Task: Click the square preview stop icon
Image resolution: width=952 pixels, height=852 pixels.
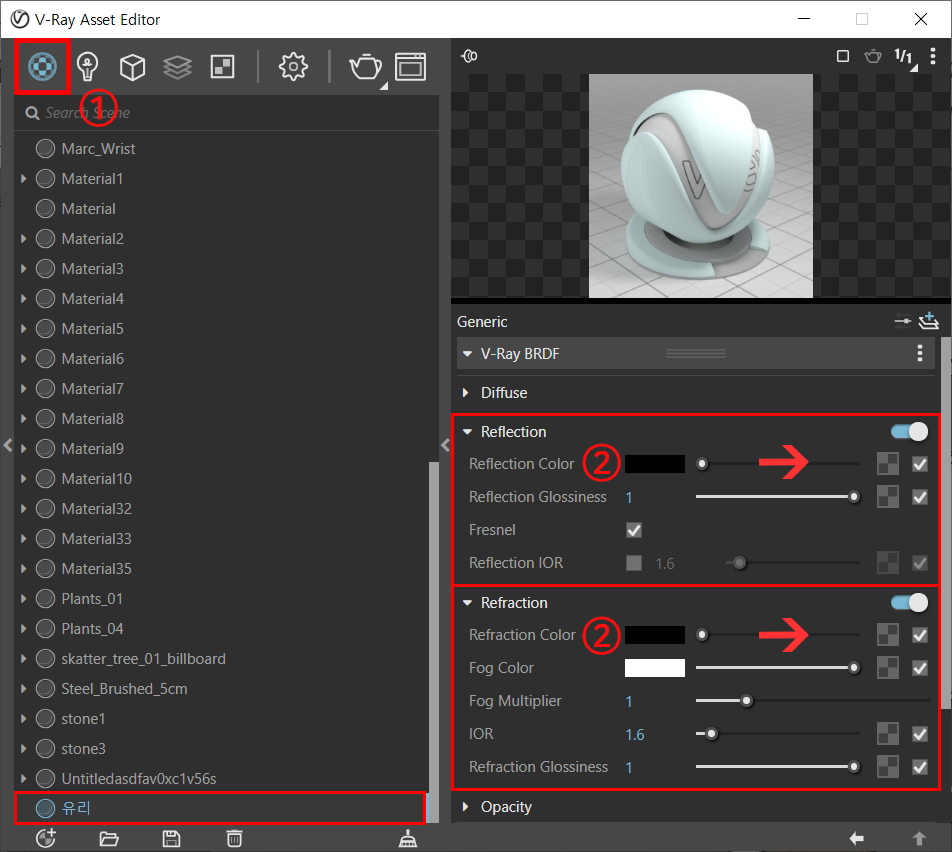Action: (843, 56)
